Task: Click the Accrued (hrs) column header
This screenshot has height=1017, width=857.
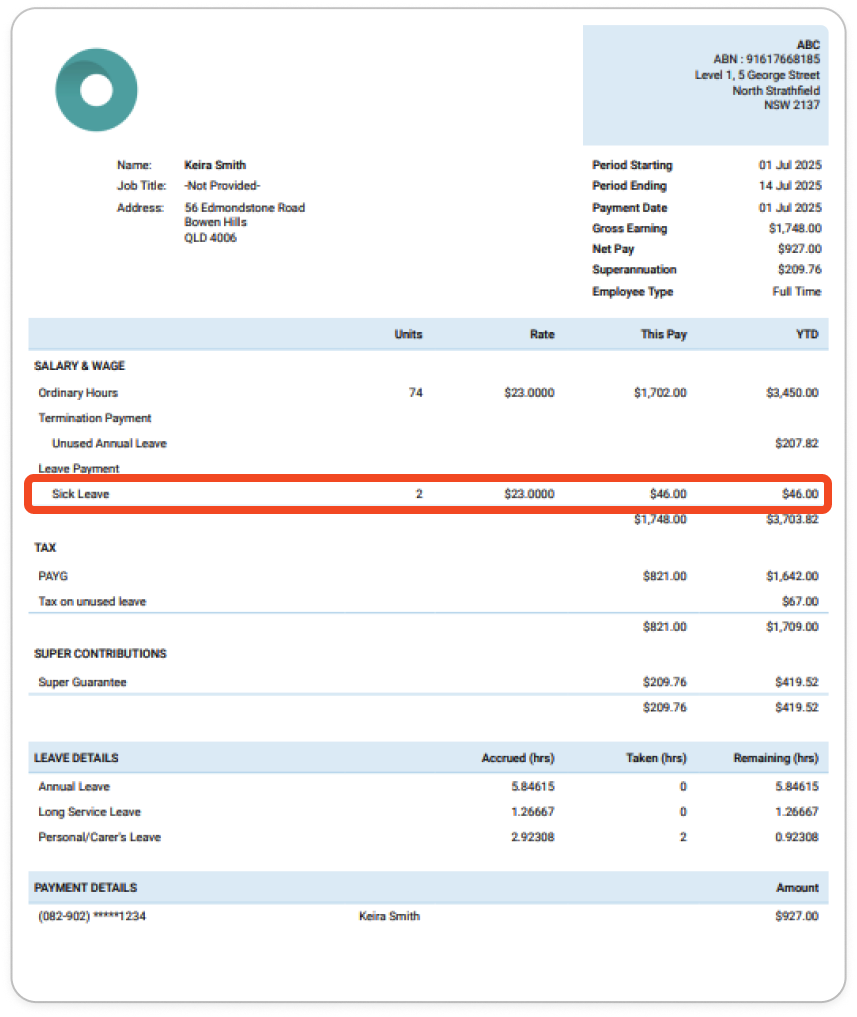Action: [518, 758]
